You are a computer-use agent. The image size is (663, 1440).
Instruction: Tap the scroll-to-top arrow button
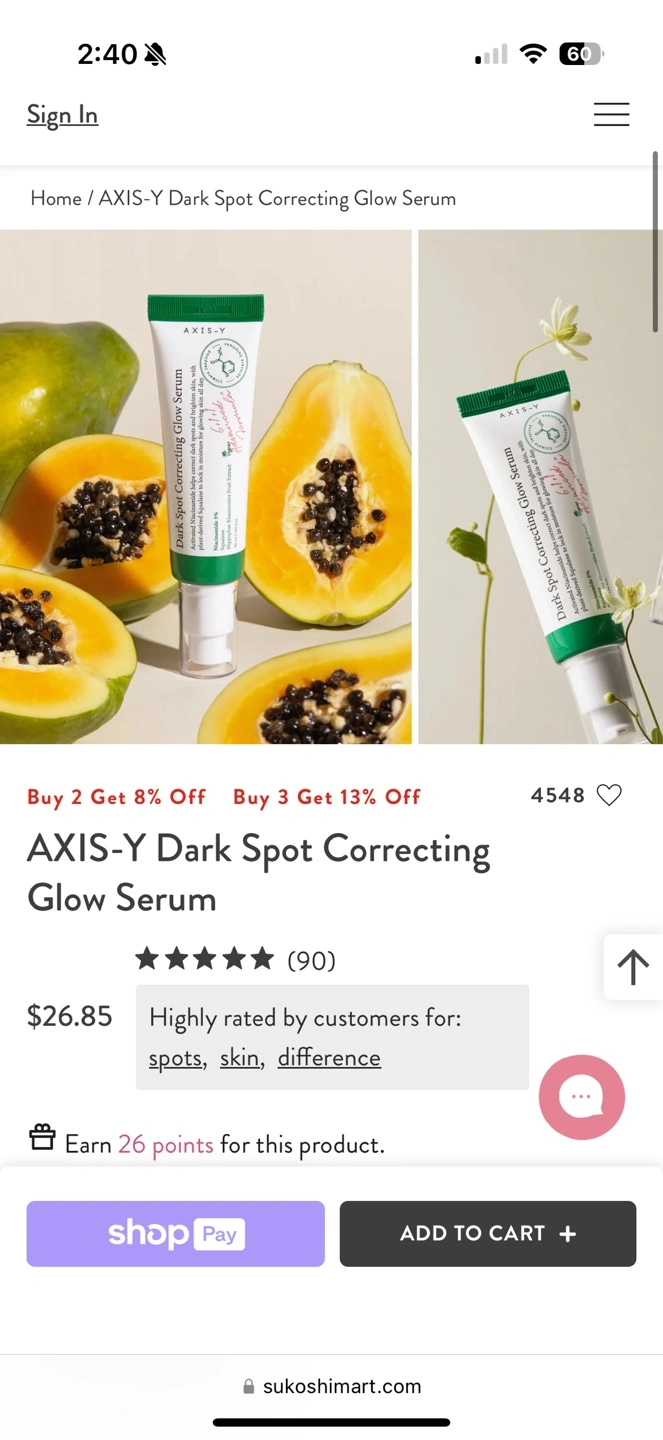point(633,967)
